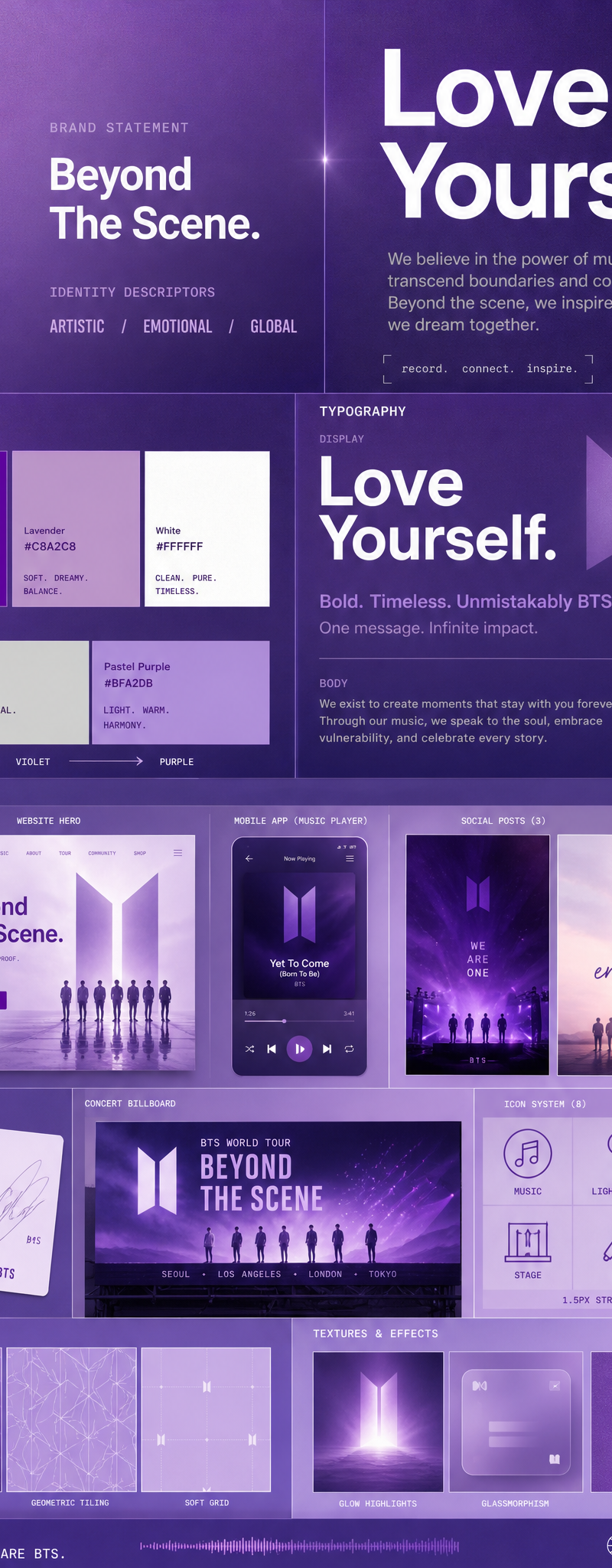
Task: Click the TYPOGRAPHY section heading
Action: pos(363,411)
